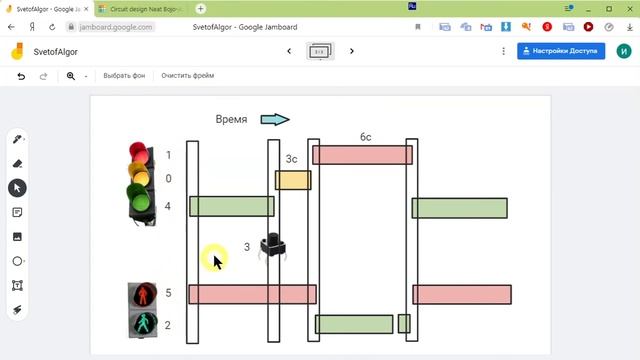Go to the previous frame
640x360 pixels.
tap(289, 51)
